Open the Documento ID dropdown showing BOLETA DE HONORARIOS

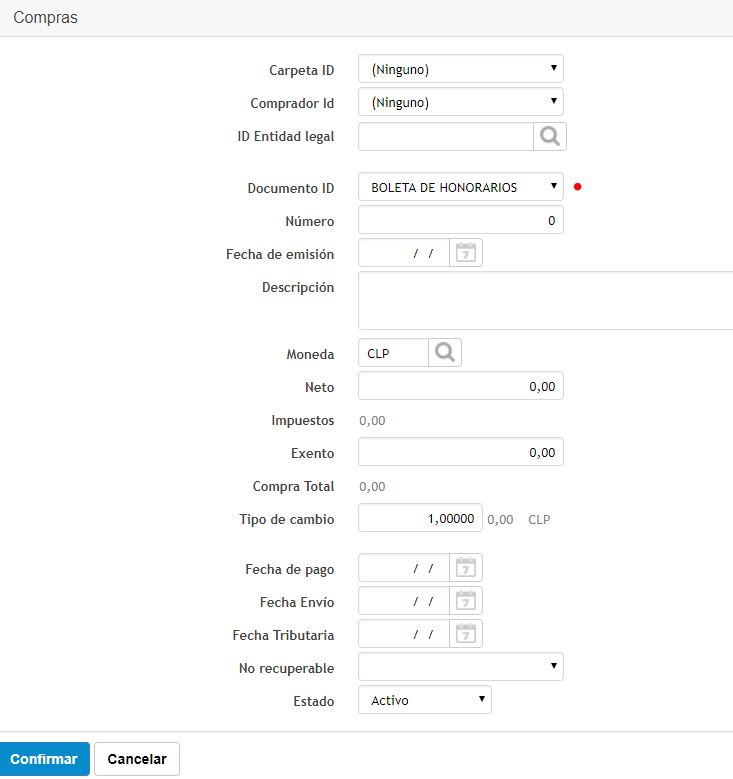click(461, 187)
